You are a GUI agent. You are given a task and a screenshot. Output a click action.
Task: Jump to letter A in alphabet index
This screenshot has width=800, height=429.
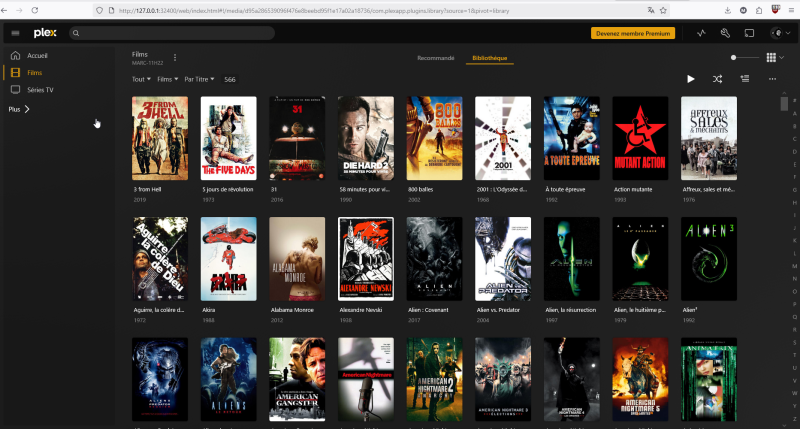click(x=794, y=114)
